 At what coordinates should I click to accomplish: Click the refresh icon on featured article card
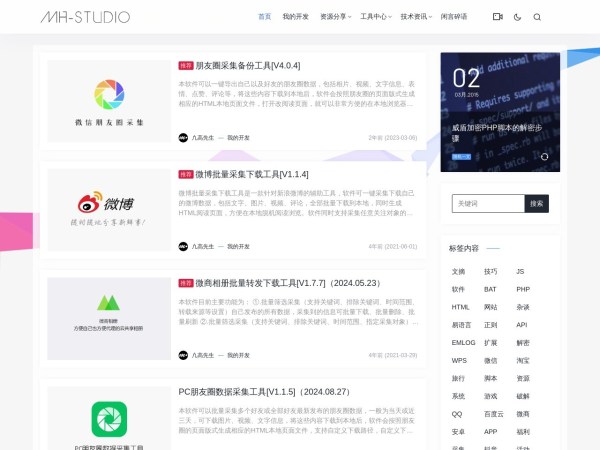pos(544,156)
